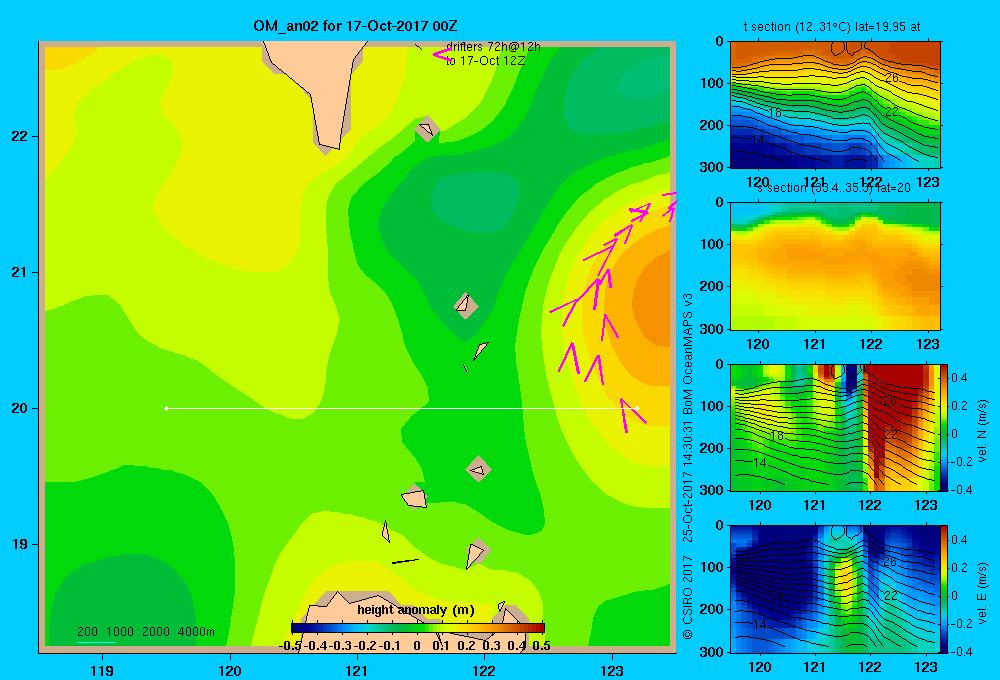Click the "14" isotherm label in temperature section
1000x680 pixels.
pyautogui.click(x=758, y=139)
